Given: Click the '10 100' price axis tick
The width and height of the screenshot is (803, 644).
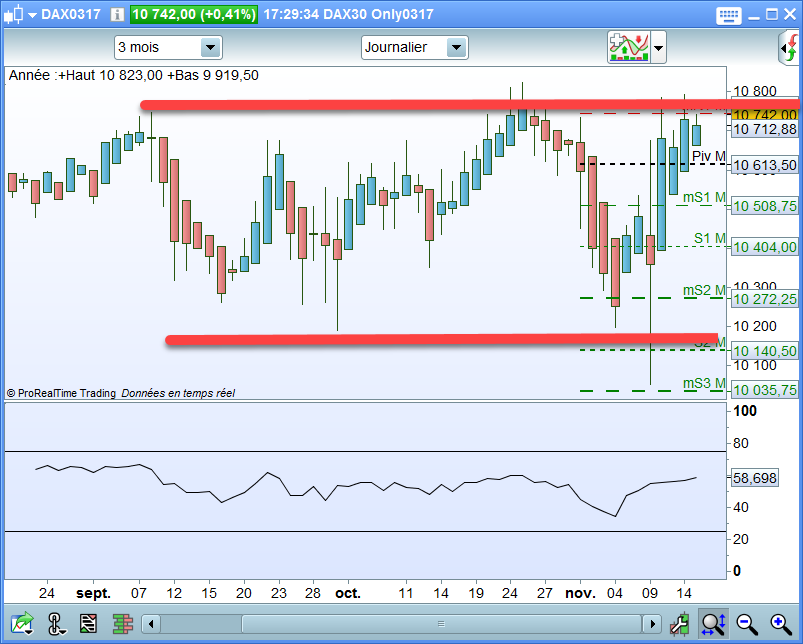Looking at the screenshot, I should (x=755, y=365).
